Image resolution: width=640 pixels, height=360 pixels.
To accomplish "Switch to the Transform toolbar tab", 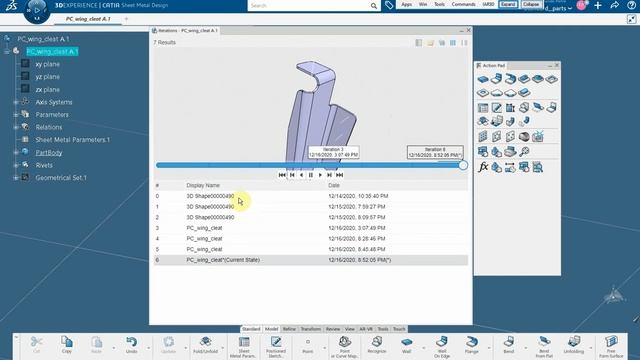I will (311, 329).
